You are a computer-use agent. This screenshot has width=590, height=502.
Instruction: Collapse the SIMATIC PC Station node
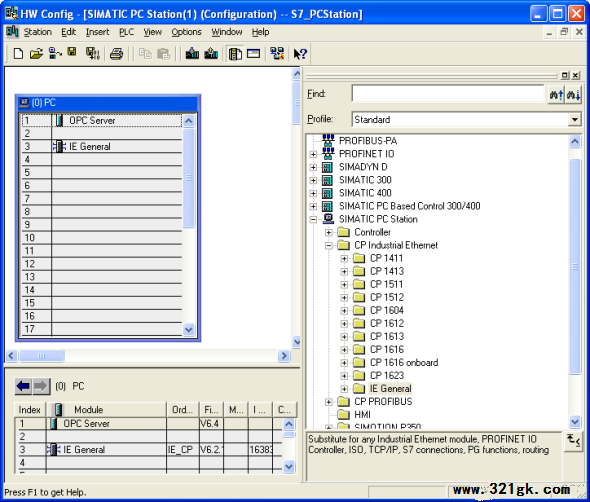(313, 219)
